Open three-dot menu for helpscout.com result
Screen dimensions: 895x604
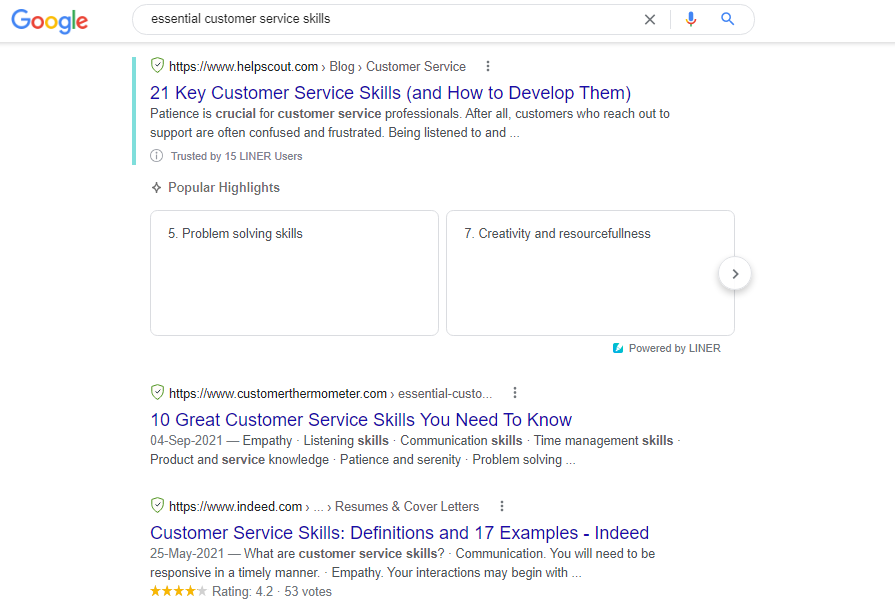point(488,67)
